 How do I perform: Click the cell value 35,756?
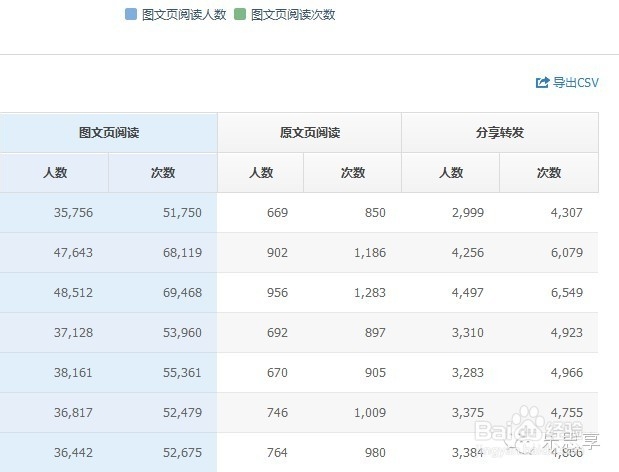[x=73, y=213]
